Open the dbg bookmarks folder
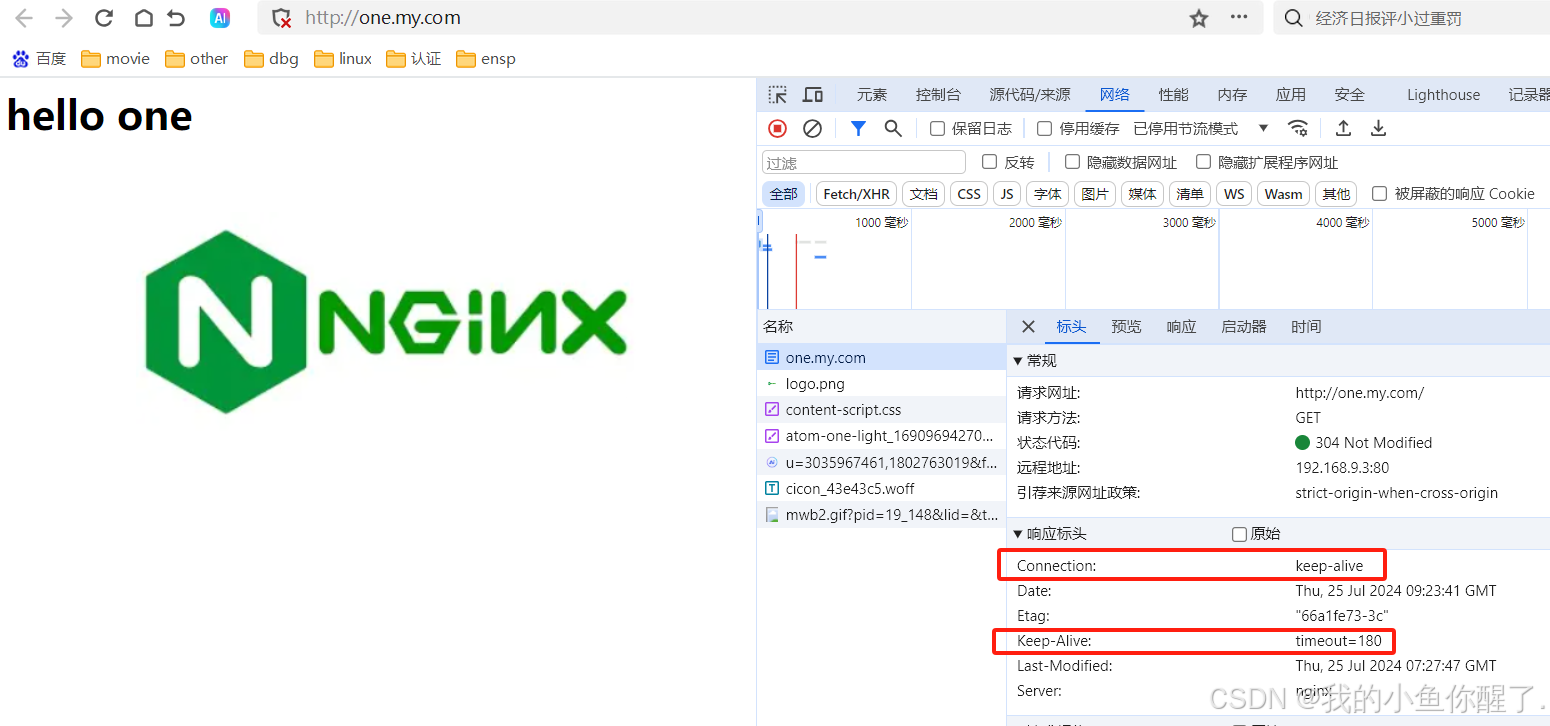 point(271,59)
